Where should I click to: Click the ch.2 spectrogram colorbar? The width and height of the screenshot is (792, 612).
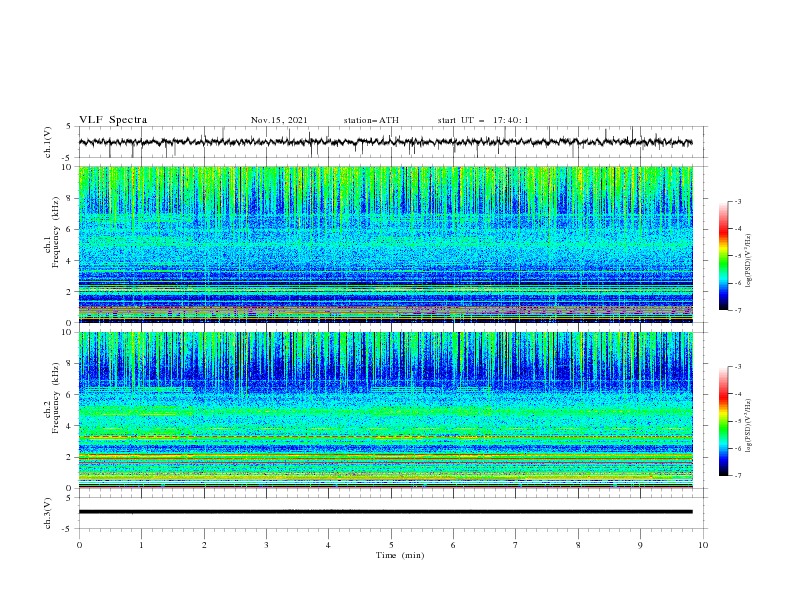pyautogui.click(x=724, y=421)
